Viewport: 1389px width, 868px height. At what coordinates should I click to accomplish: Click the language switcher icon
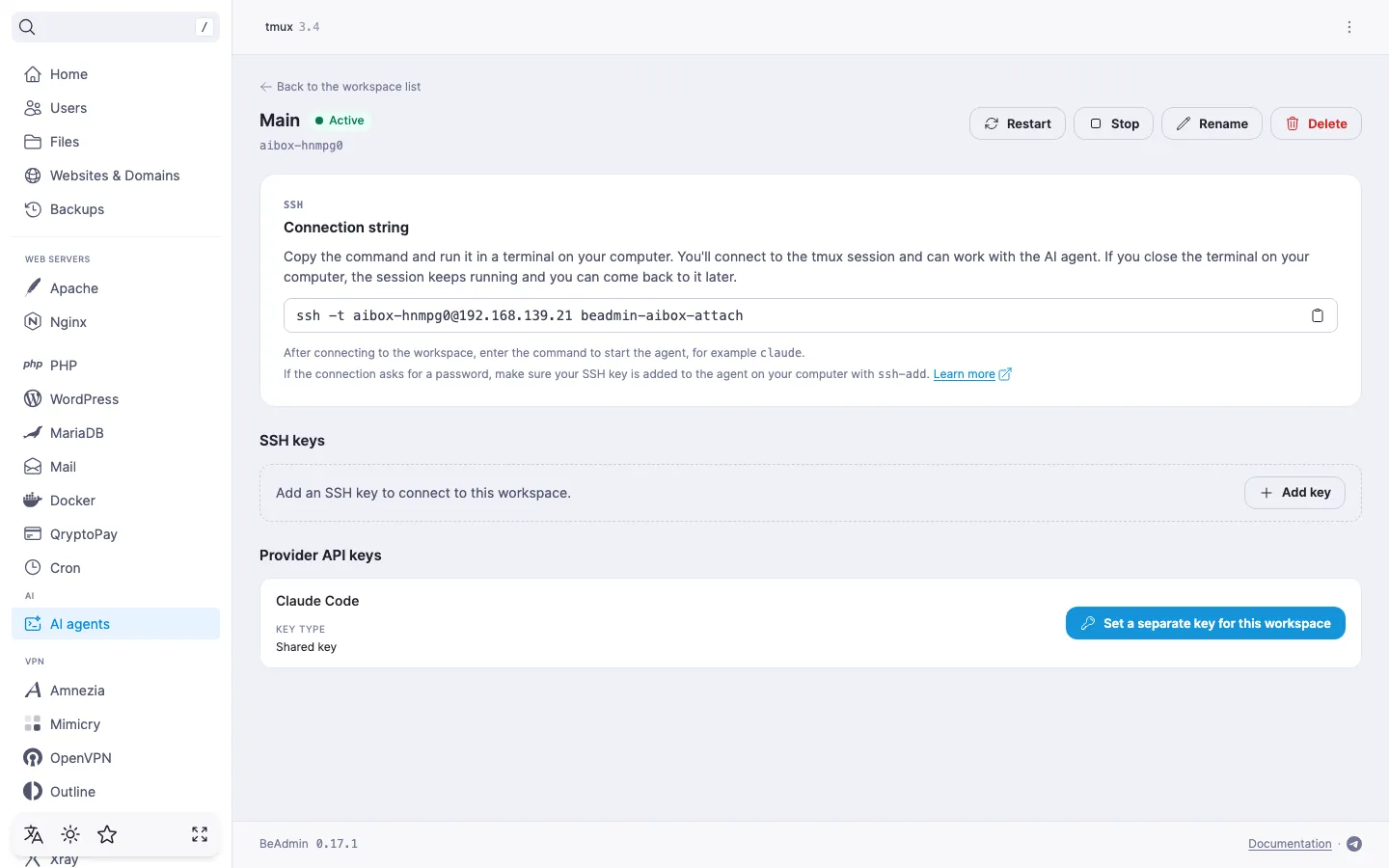point(34,834)
